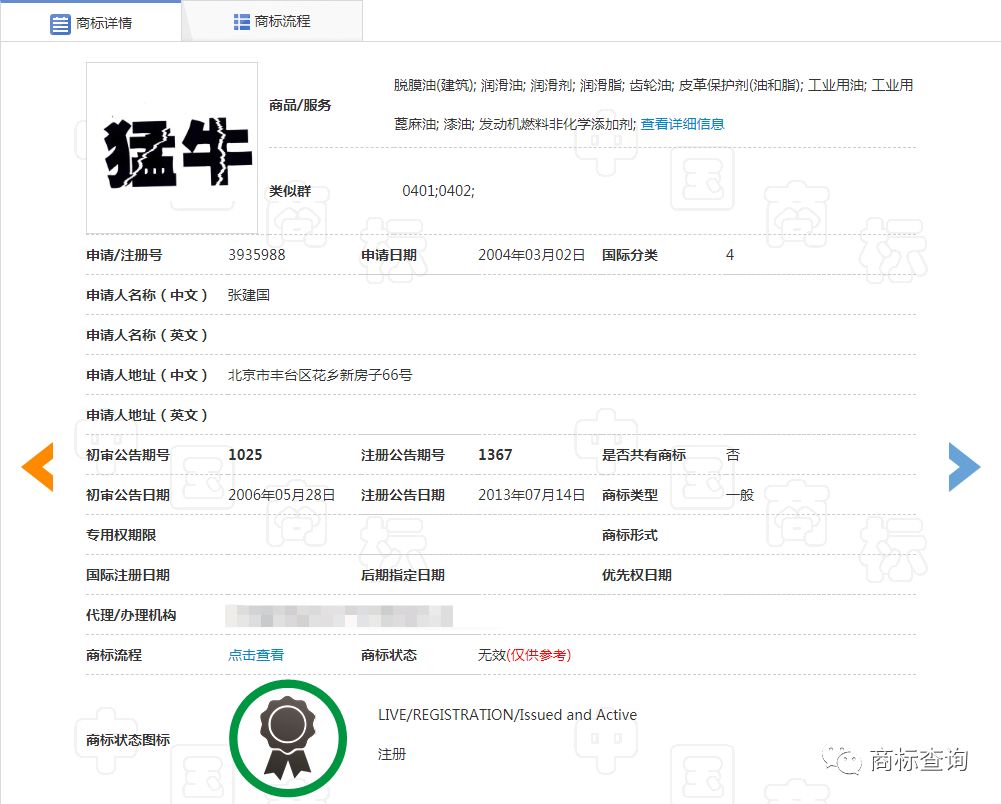The image size is (1001, 804).
Task: Select LIVE/REGISTRATION/Issued and Active text
Action: [508, 715]
